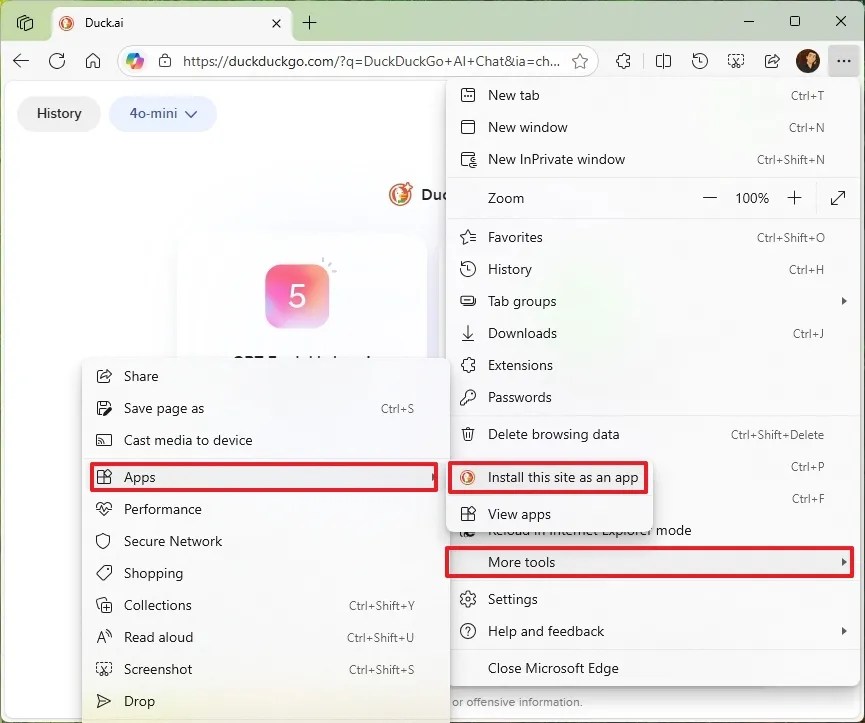This screenshot has width=865, height=723.
Task: Launch the web capture scissors icon
Action: [736, 61]
